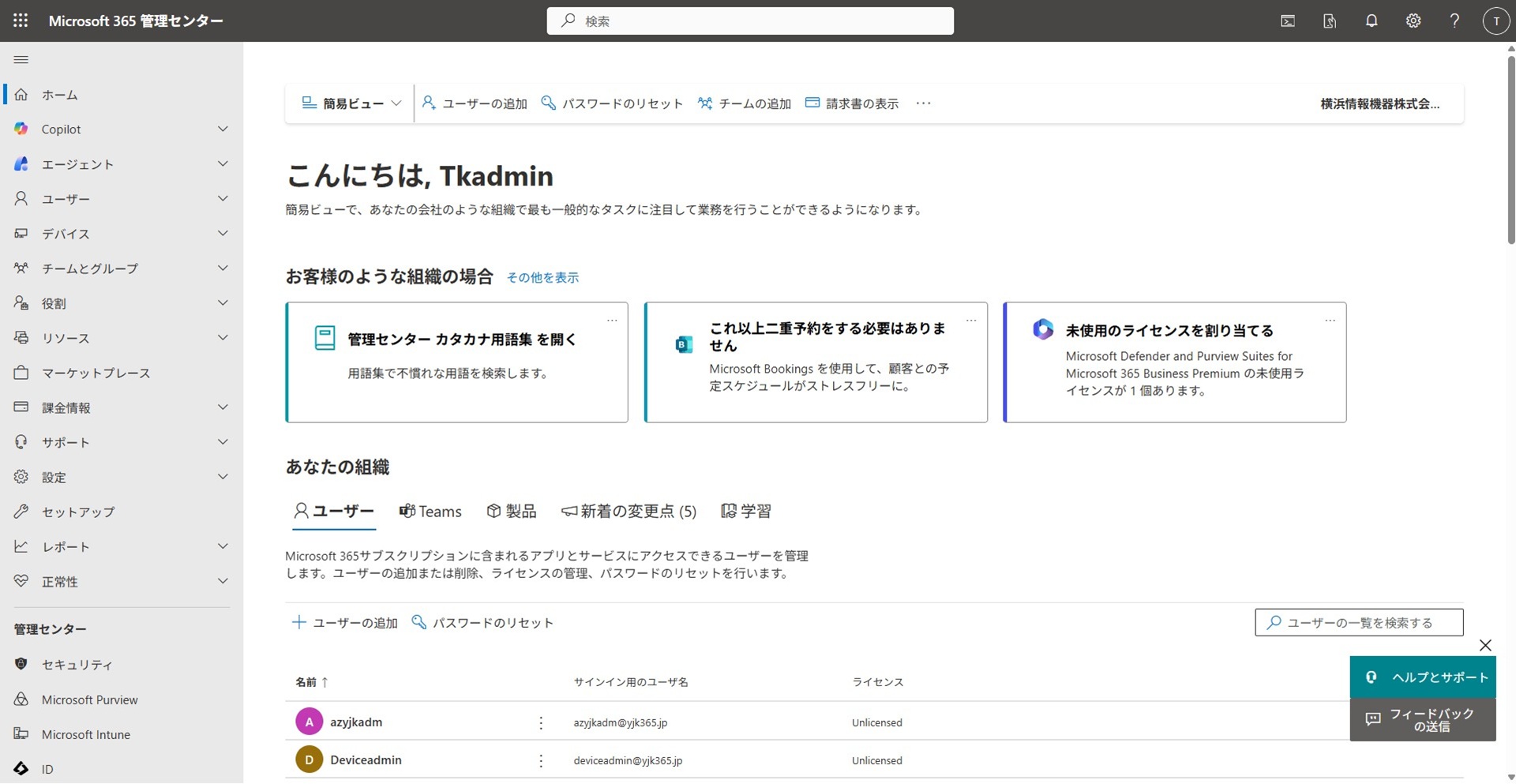Click the Tkadmin account avatar
The height and width of the screenshot is (784, 1516).
click(1495, 21)
